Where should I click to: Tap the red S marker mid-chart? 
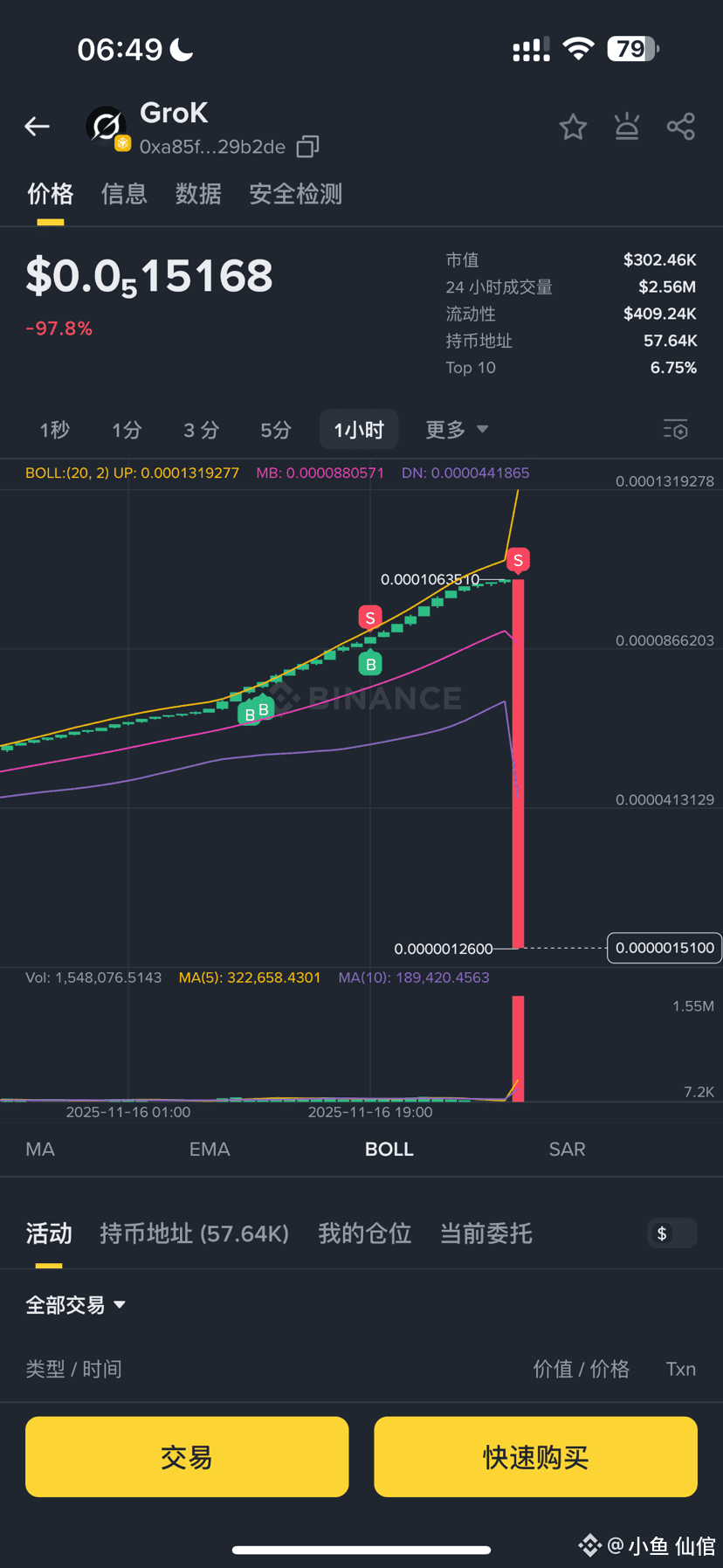pos(370,618)
